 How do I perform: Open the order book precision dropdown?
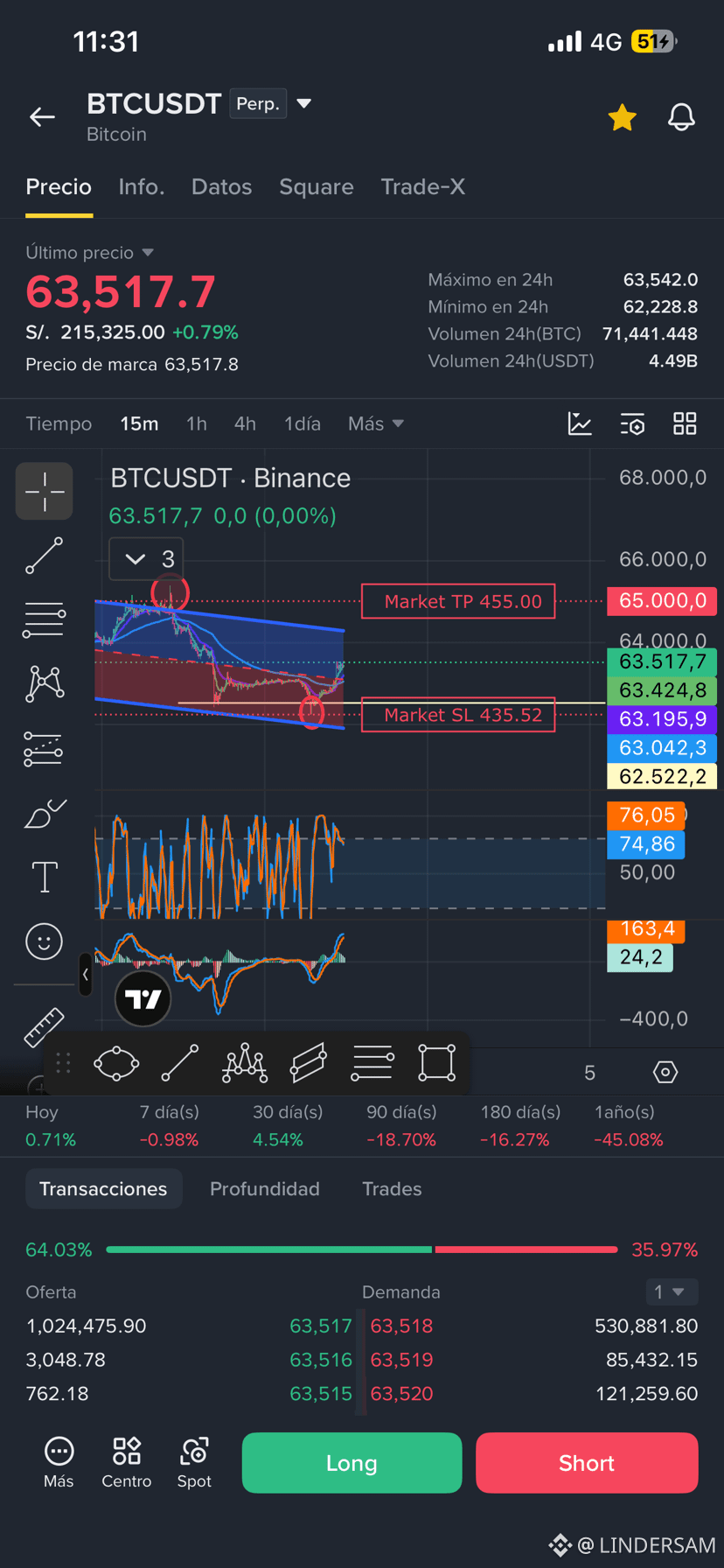click(671, 1291)
